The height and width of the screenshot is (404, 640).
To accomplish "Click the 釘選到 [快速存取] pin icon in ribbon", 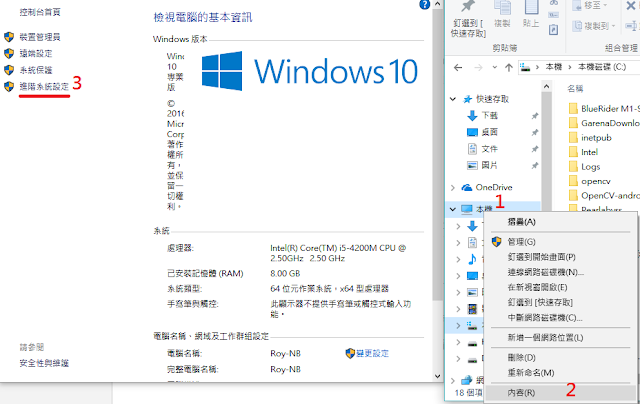I will pos(468,7).
